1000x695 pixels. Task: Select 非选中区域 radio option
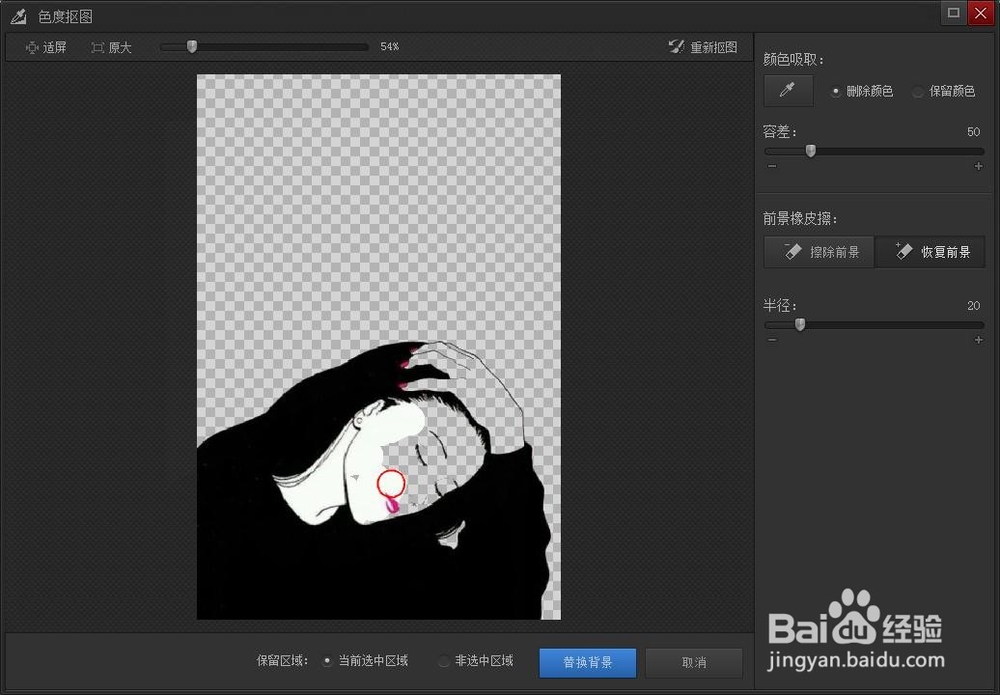click(476, 661)
